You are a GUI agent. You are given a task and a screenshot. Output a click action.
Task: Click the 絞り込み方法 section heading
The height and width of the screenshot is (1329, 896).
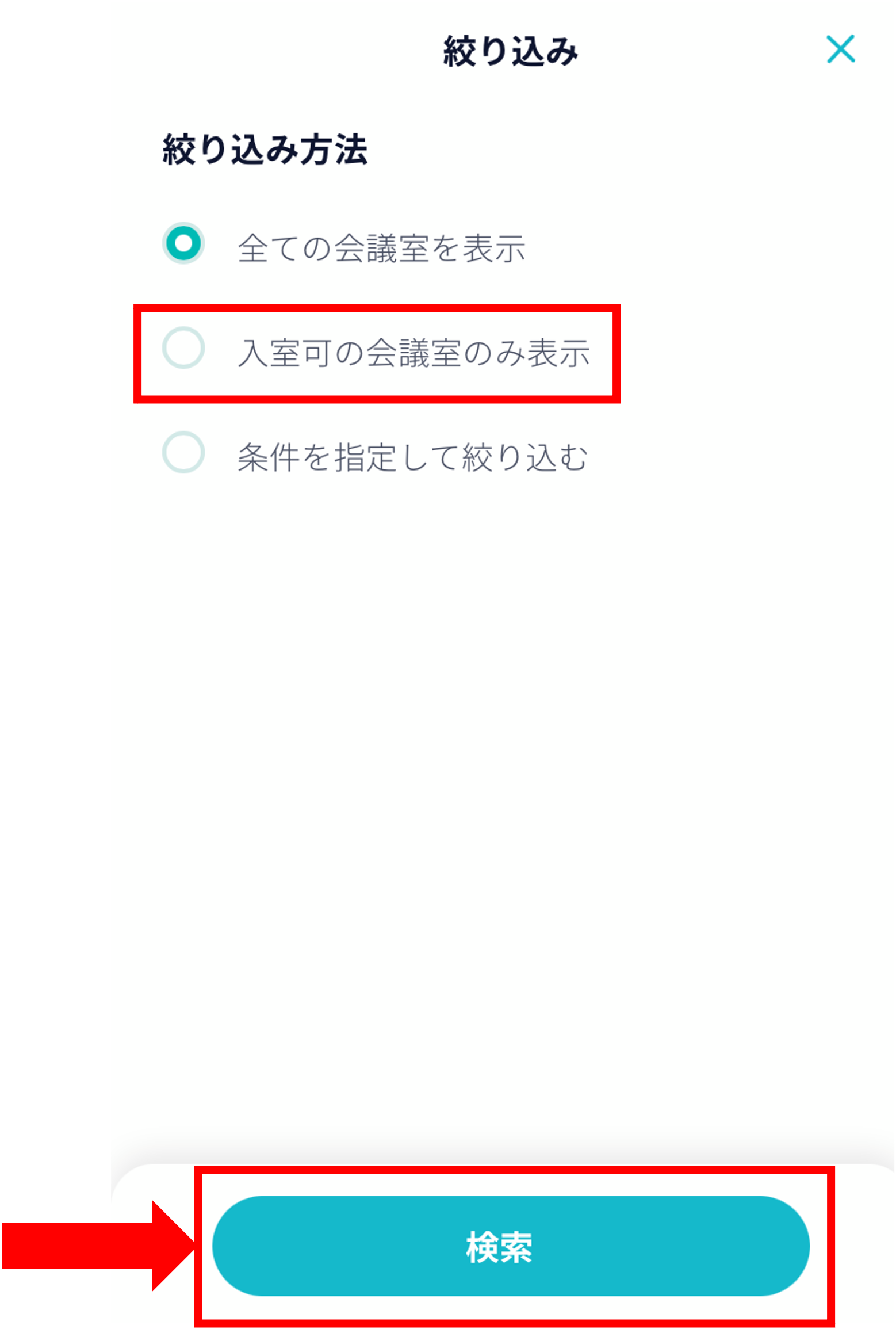coord(265,150)
